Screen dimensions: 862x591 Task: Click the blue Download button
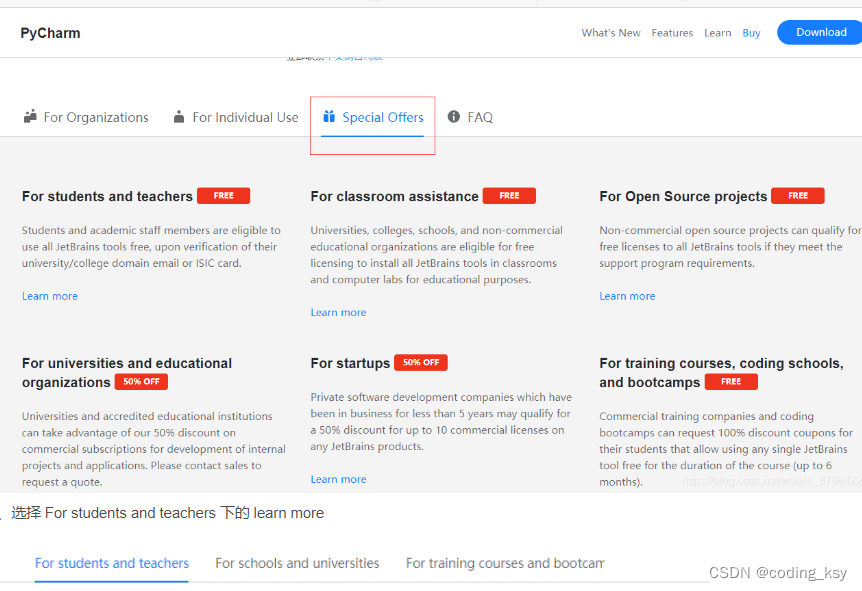[821, 32]
